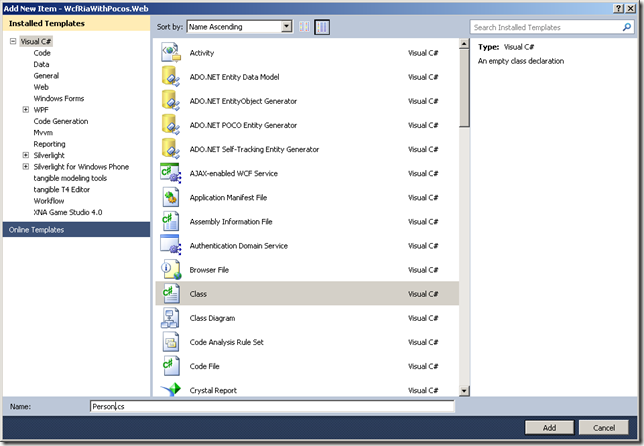Click the search magnifier icon
The height and width of the screenshot is (446, 644).
point(627,27)
